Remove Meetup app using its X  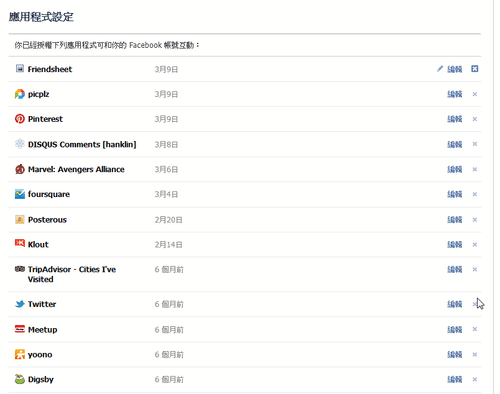tap(475, 329)
